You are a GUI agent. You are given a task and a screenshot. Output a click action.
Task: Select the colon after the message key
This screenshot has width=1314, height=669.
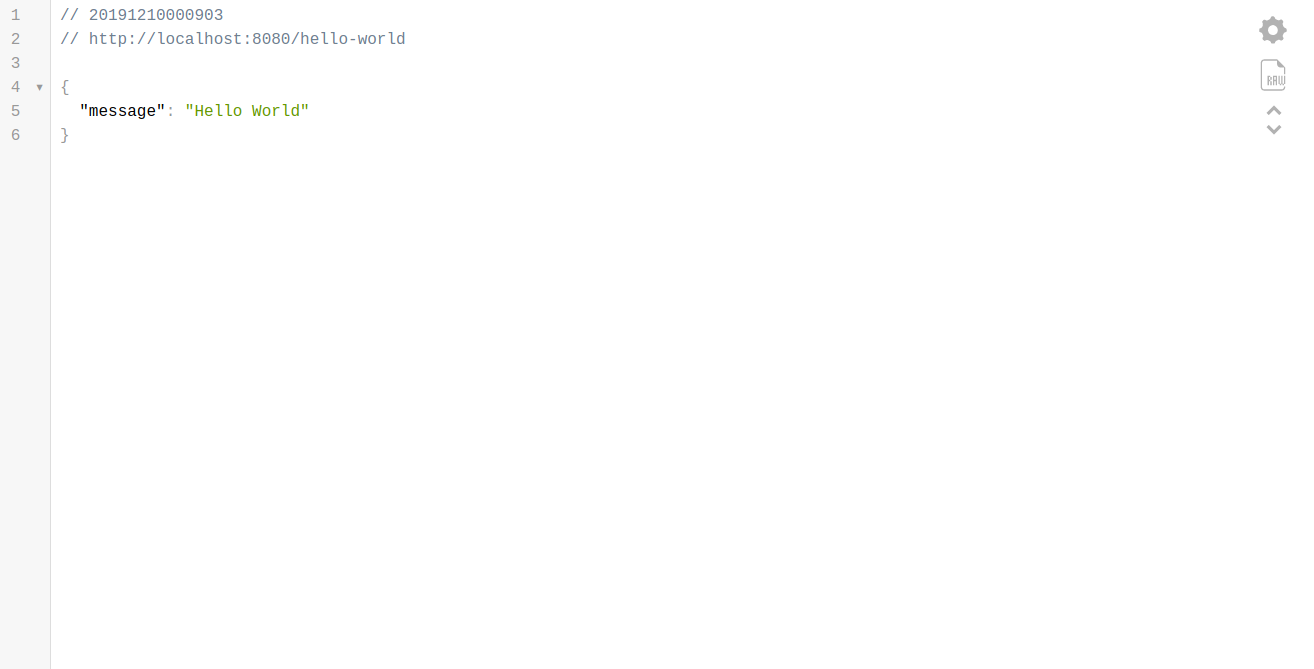(x=170, y=111)
